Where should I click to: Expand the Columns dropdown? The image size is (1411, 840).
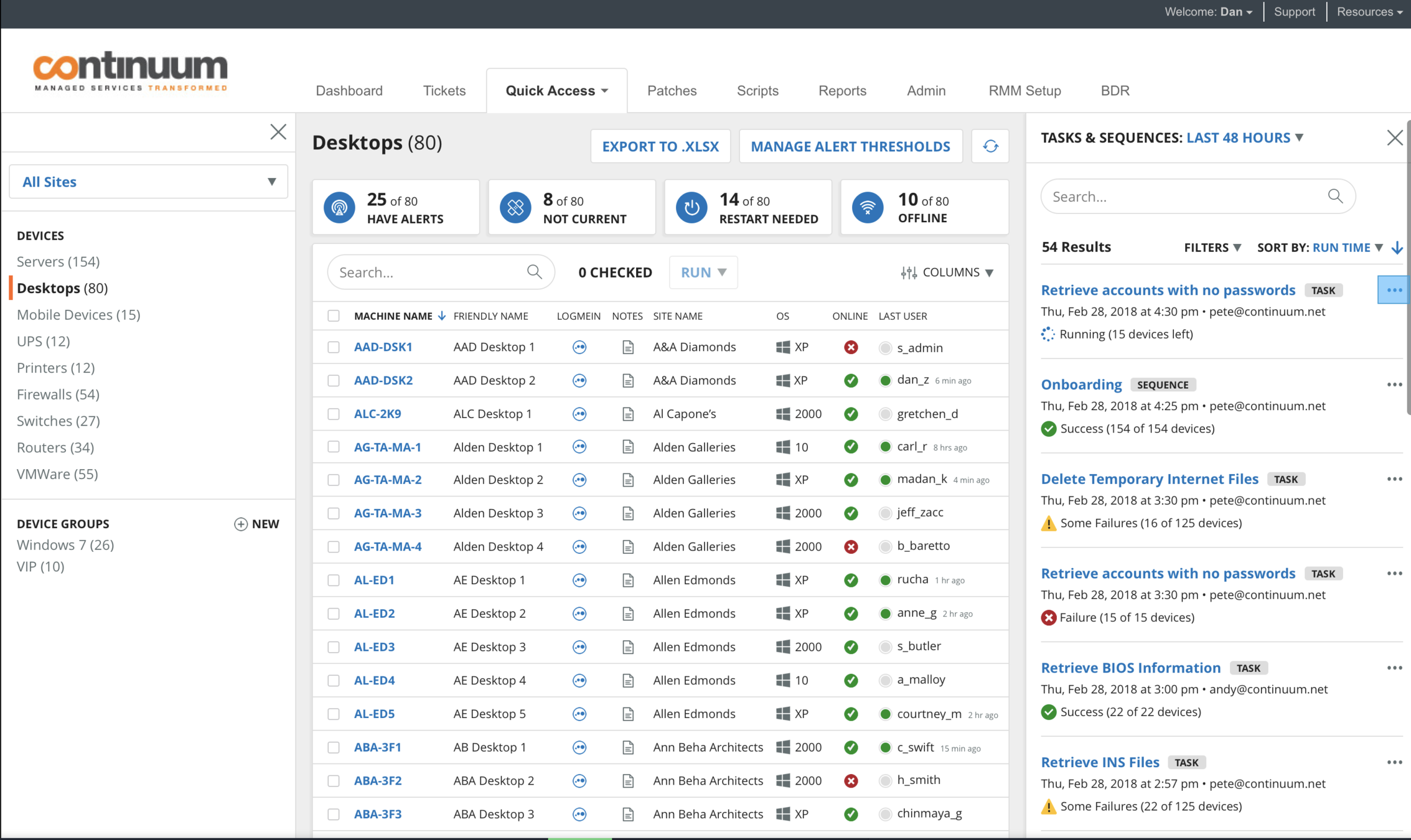(947, 273)
